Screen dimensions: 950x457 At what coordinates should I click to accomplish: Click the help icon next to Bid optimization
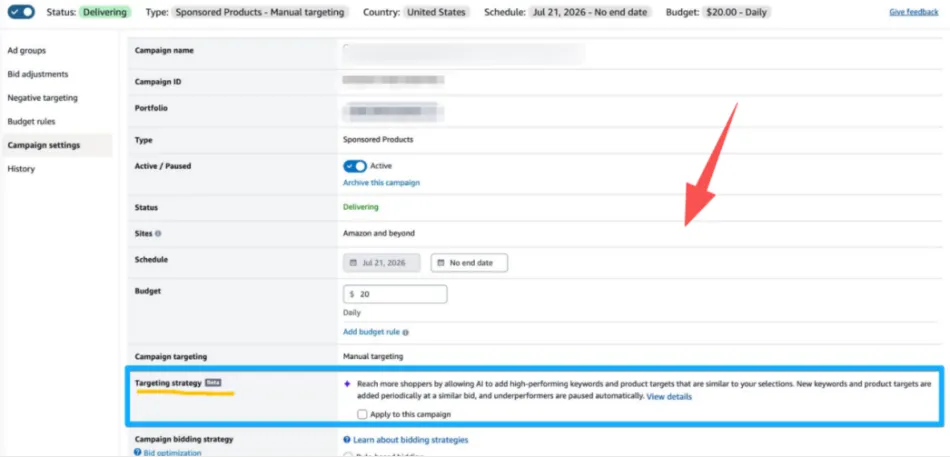[138, 453]
